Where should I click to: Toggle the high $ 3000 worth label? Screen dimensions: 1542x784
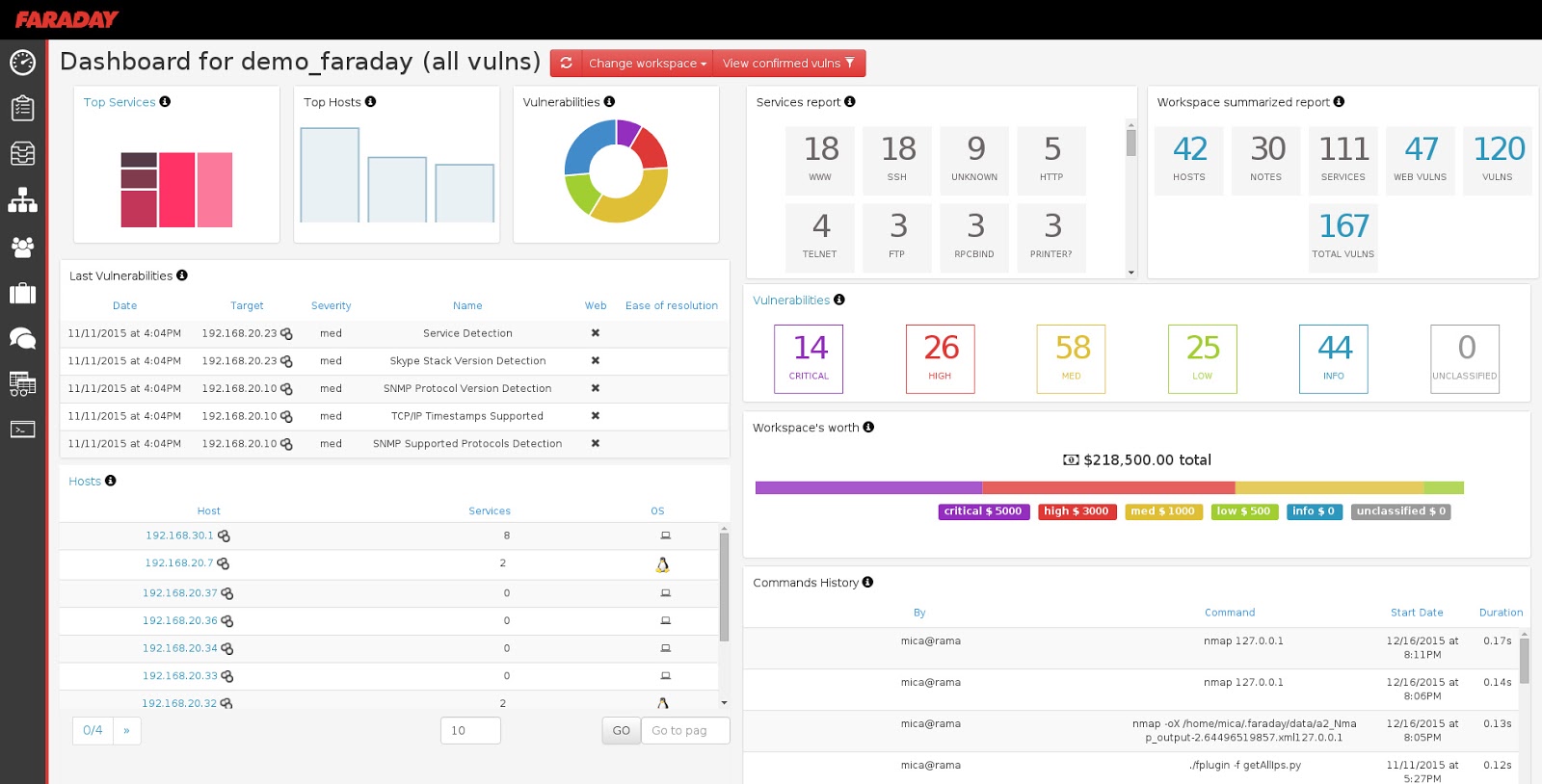(1077, 511)
